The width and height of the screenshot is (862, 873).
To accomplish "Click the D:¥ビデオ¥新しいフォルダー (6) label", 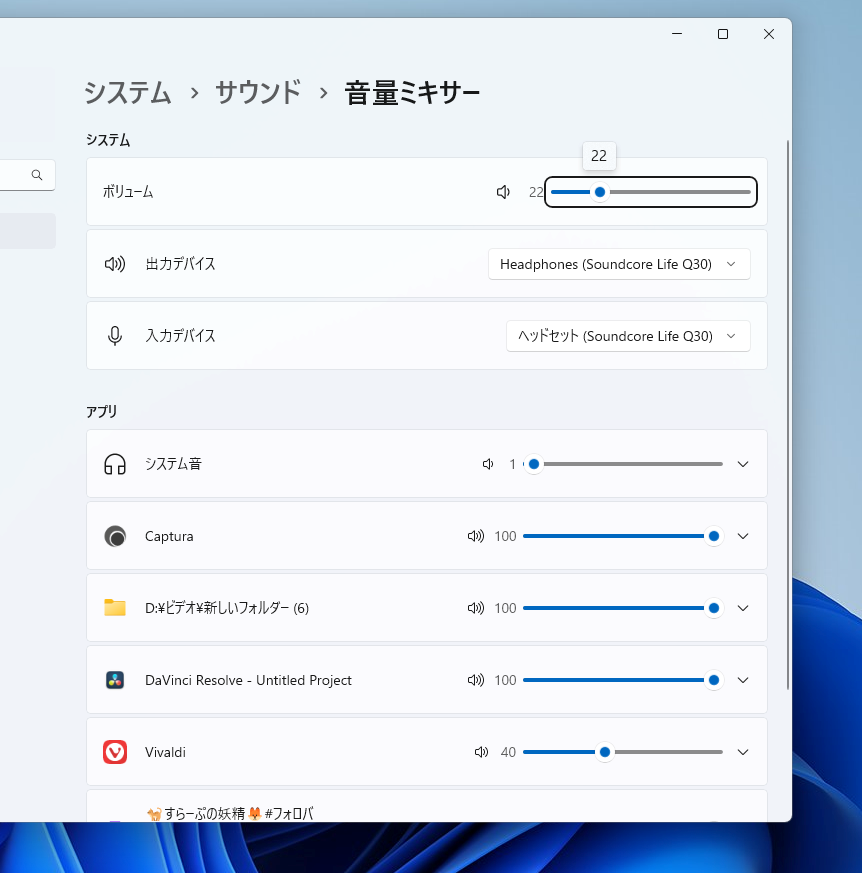I will [x=227, y=608].
